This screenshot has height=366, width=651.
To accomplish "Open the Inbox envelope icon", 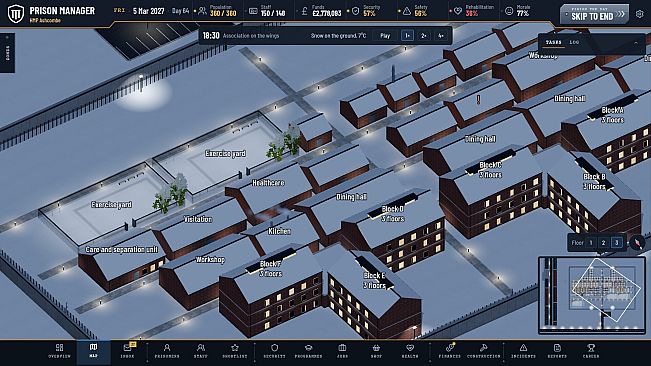I will click(x=127, y=347).
